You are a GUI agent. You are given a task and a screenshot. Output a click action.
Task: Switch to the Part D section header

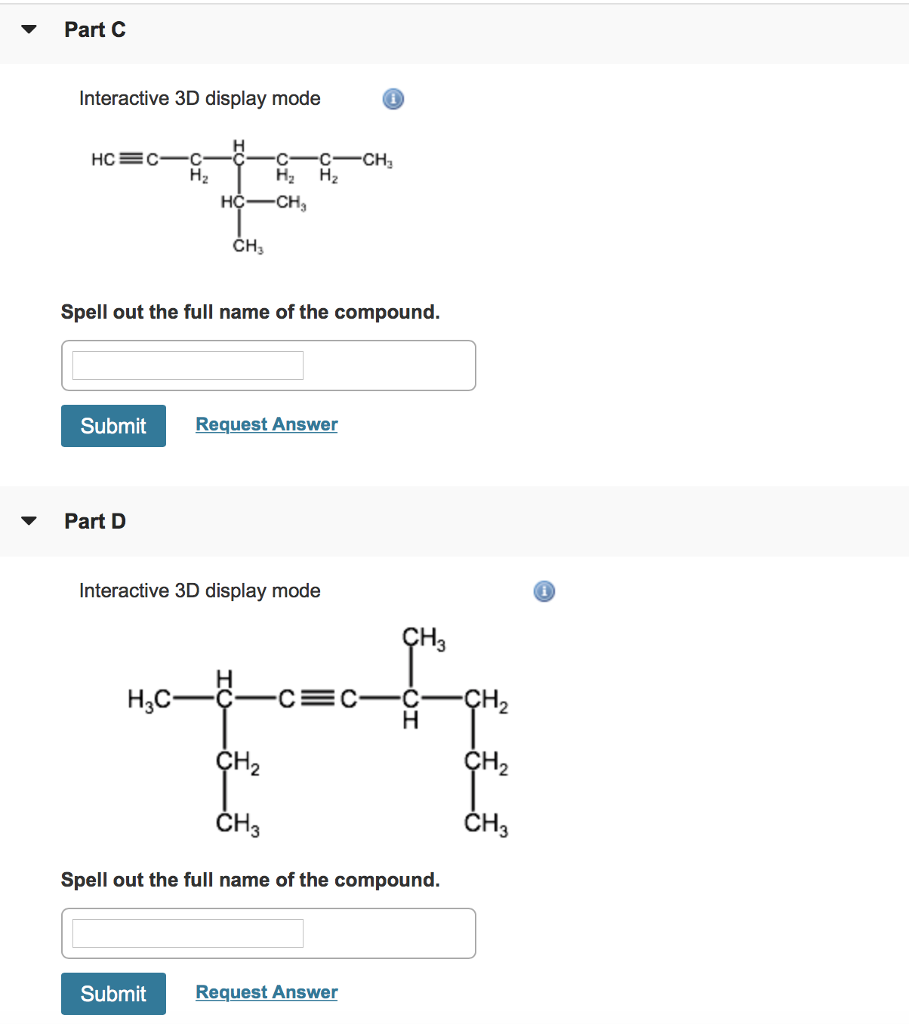click(95, 521)
